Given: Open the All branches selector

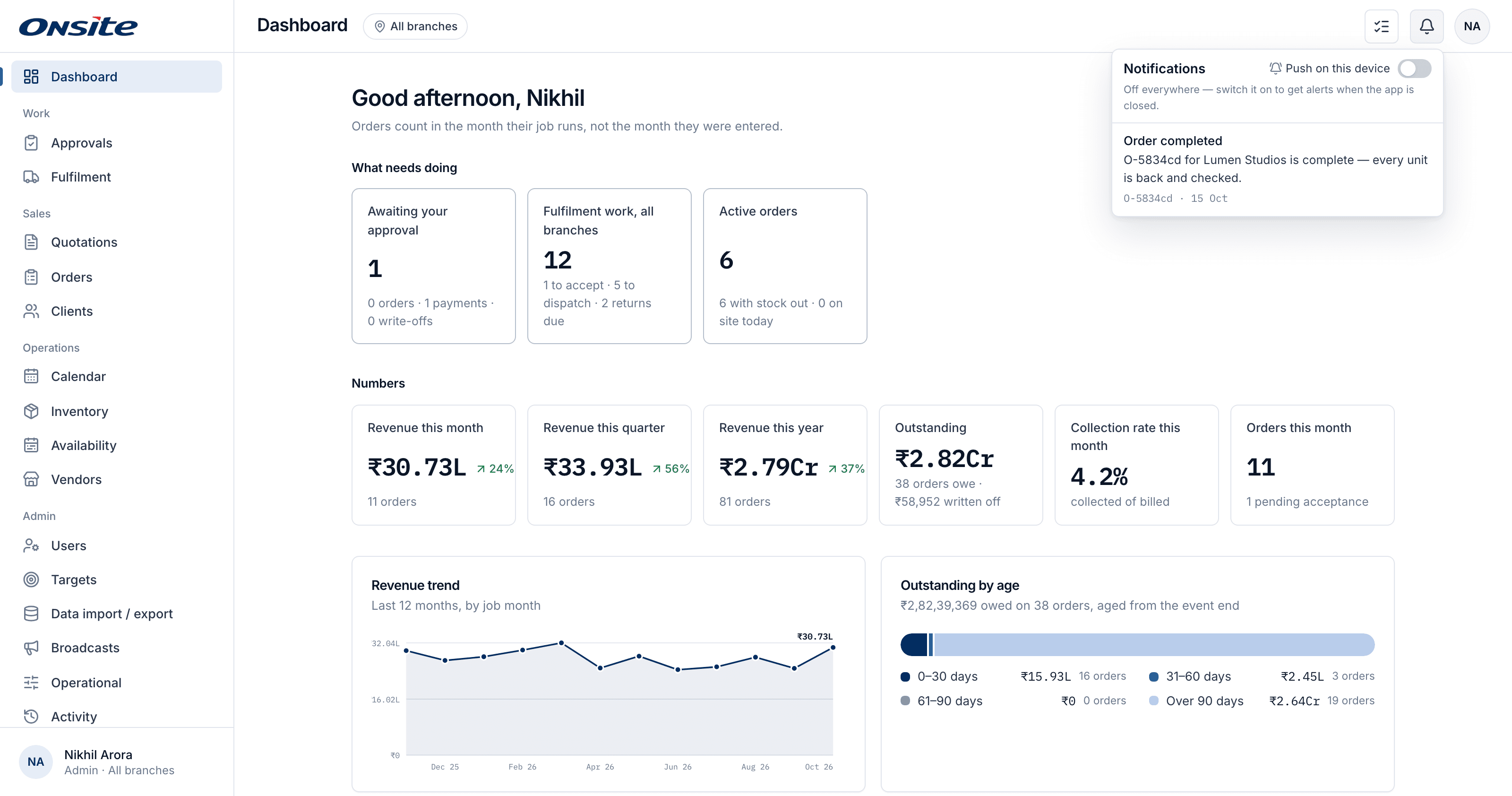Looking at the screenshot, I should coord(416,26).
